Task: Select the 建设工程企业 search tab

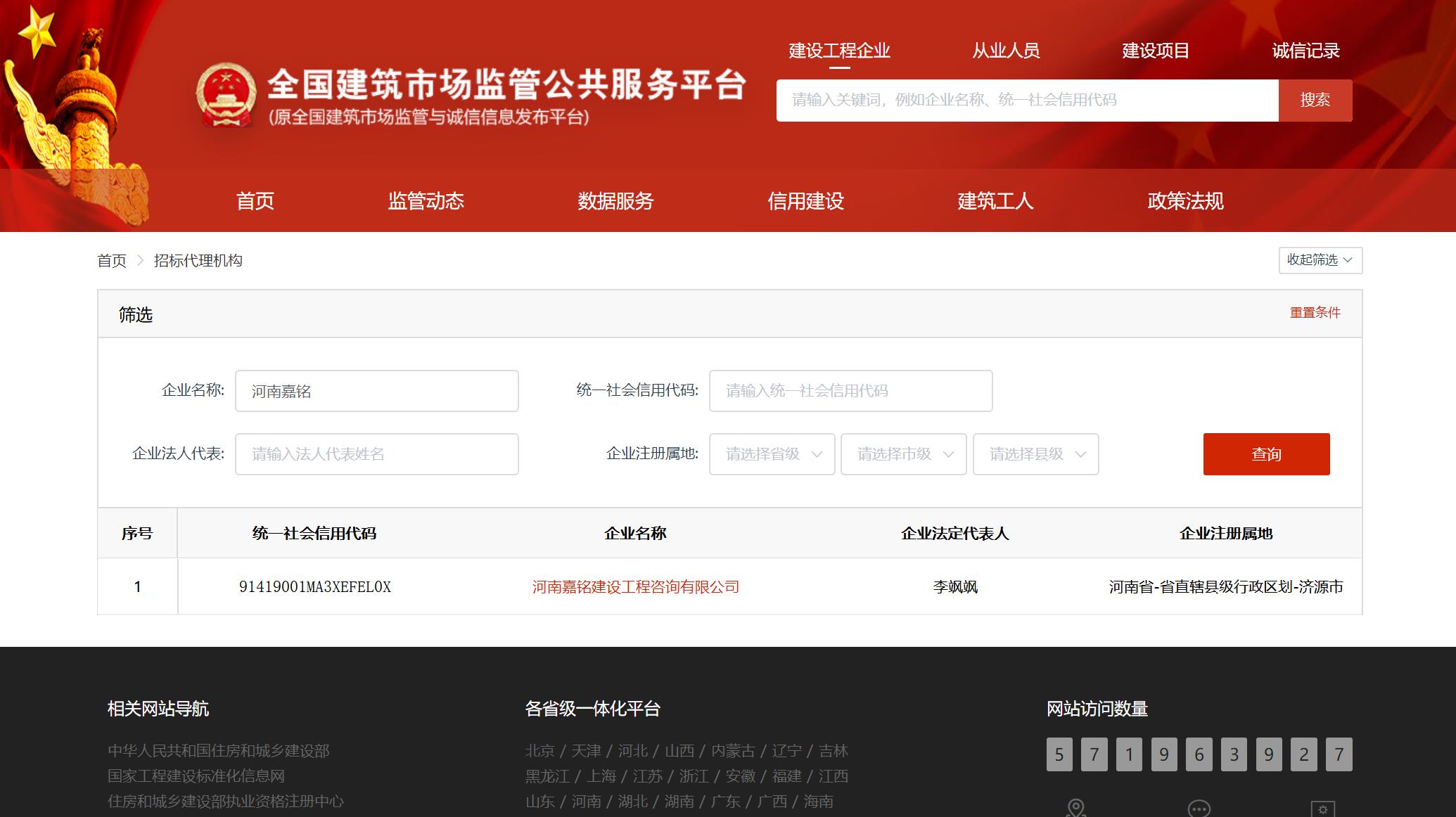Action: coord(839,51)
